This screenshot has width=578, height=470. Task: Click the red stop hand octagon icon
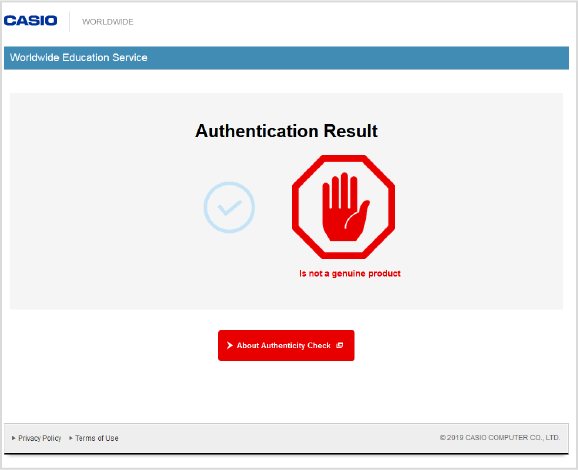coord(343,207)
